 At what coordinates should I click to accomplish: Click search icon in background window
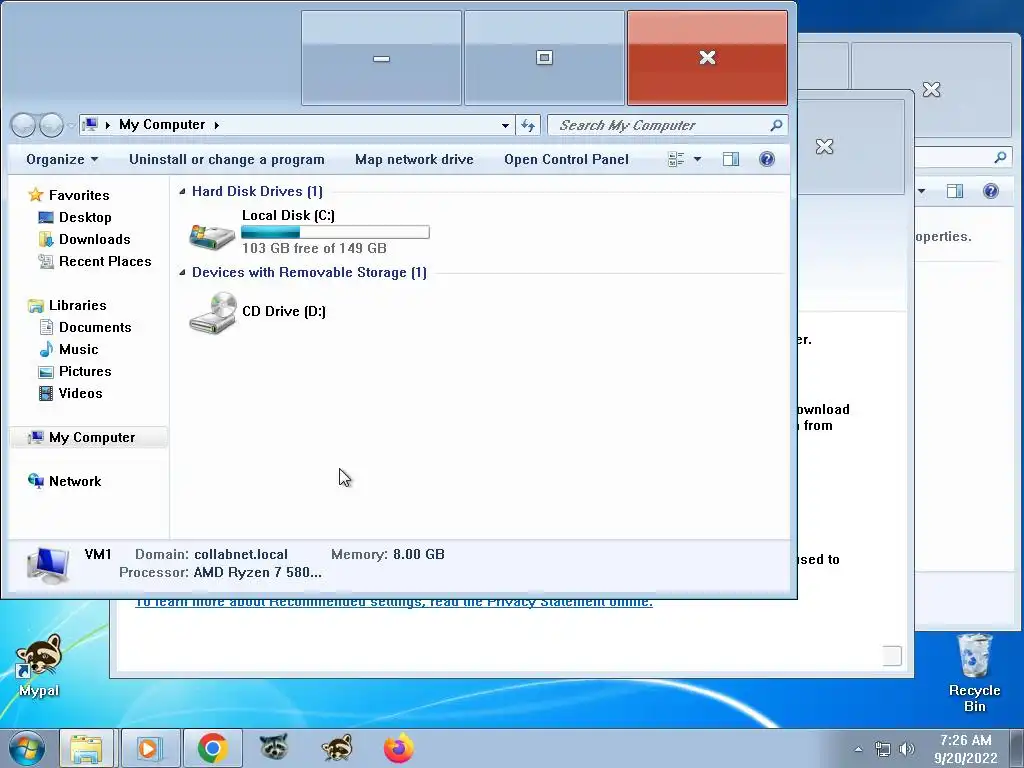tap(1000, 157)
